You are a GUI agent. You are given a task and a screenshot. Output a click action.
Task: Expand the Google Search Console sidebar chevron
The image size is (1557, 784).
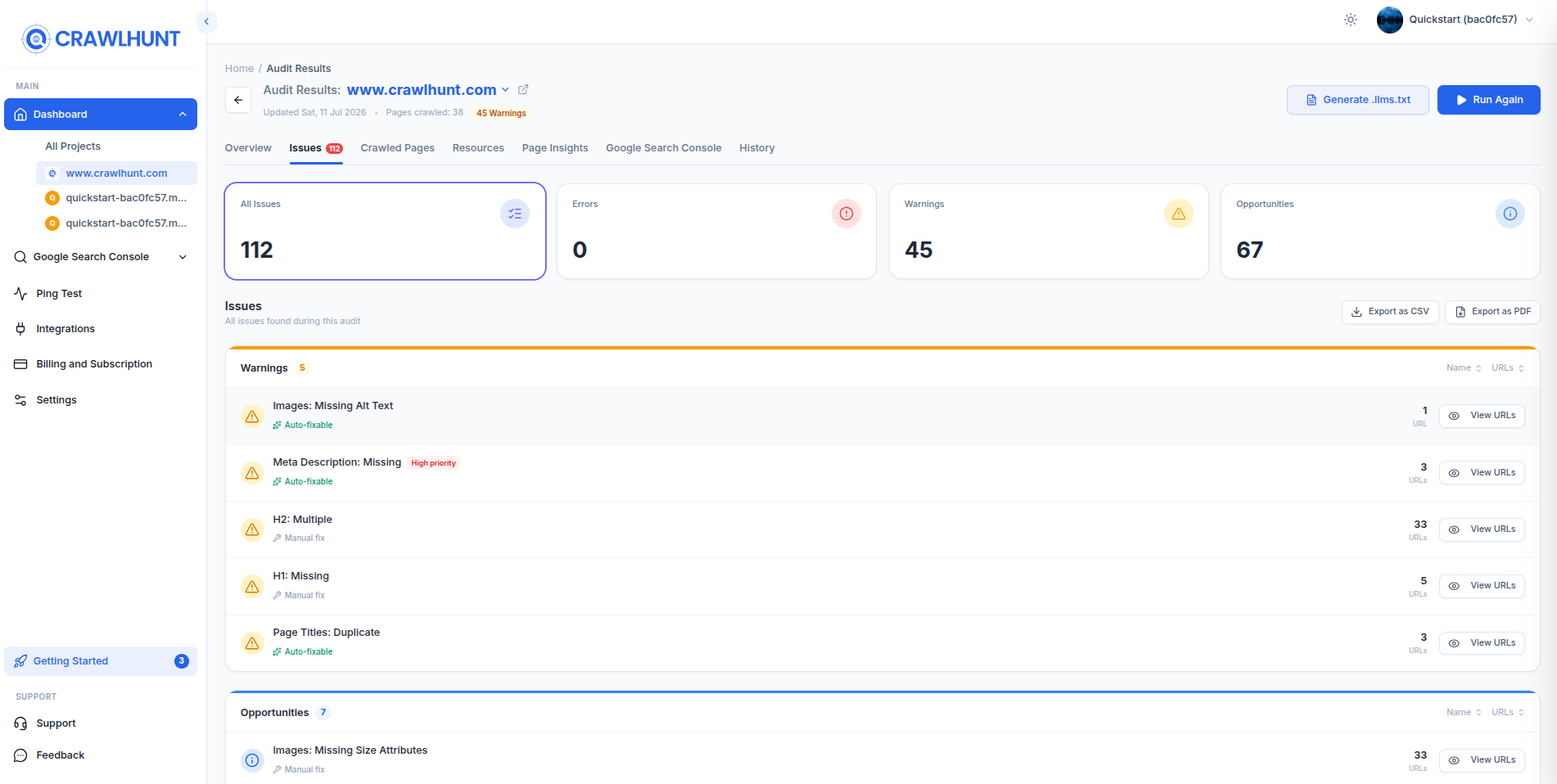(183, 257)
